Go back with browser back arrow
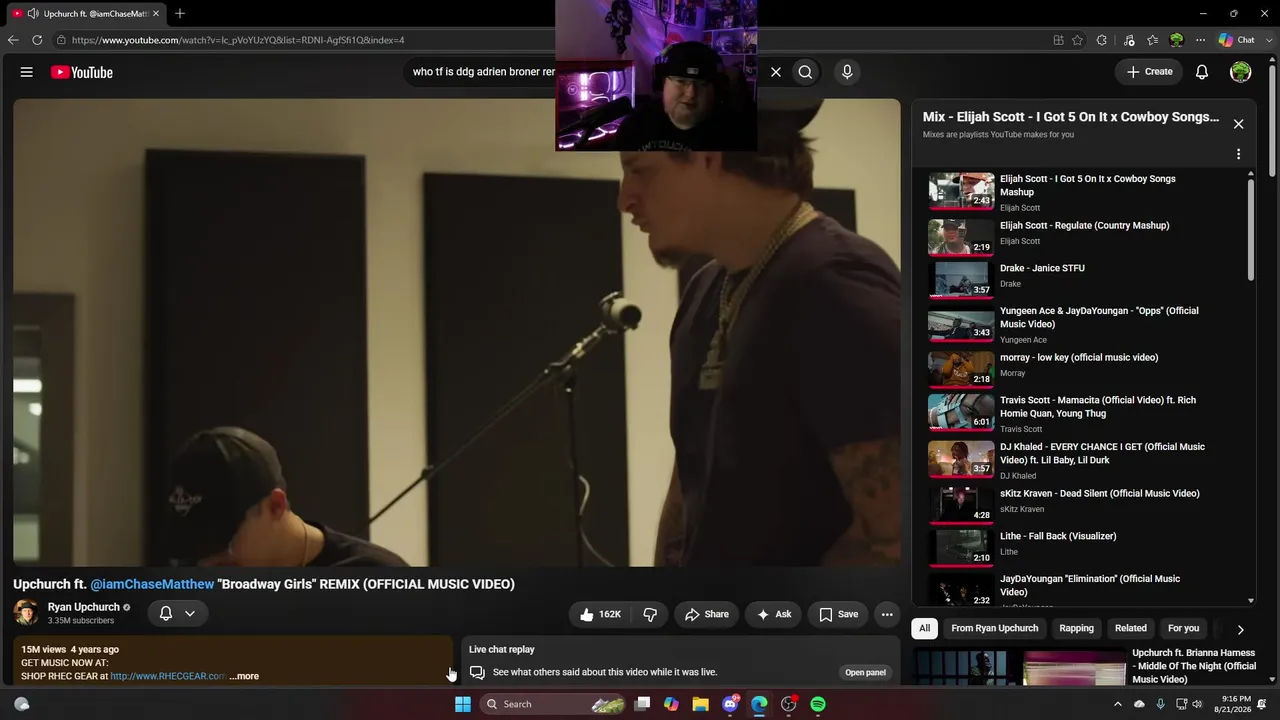The width and height of the screenshot is (1280, 720). click(13, 40)
